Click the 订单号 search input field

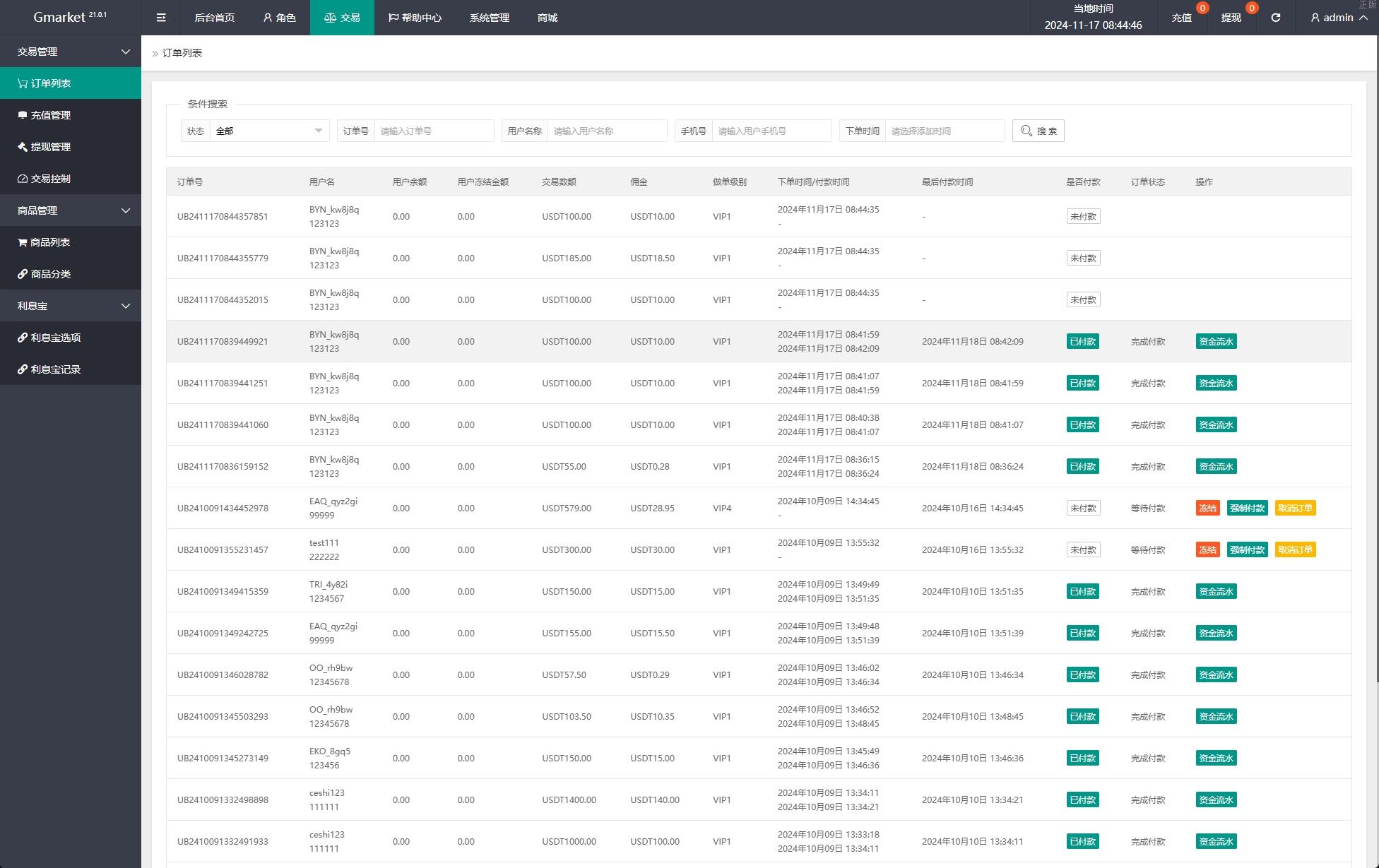[433, 131]
